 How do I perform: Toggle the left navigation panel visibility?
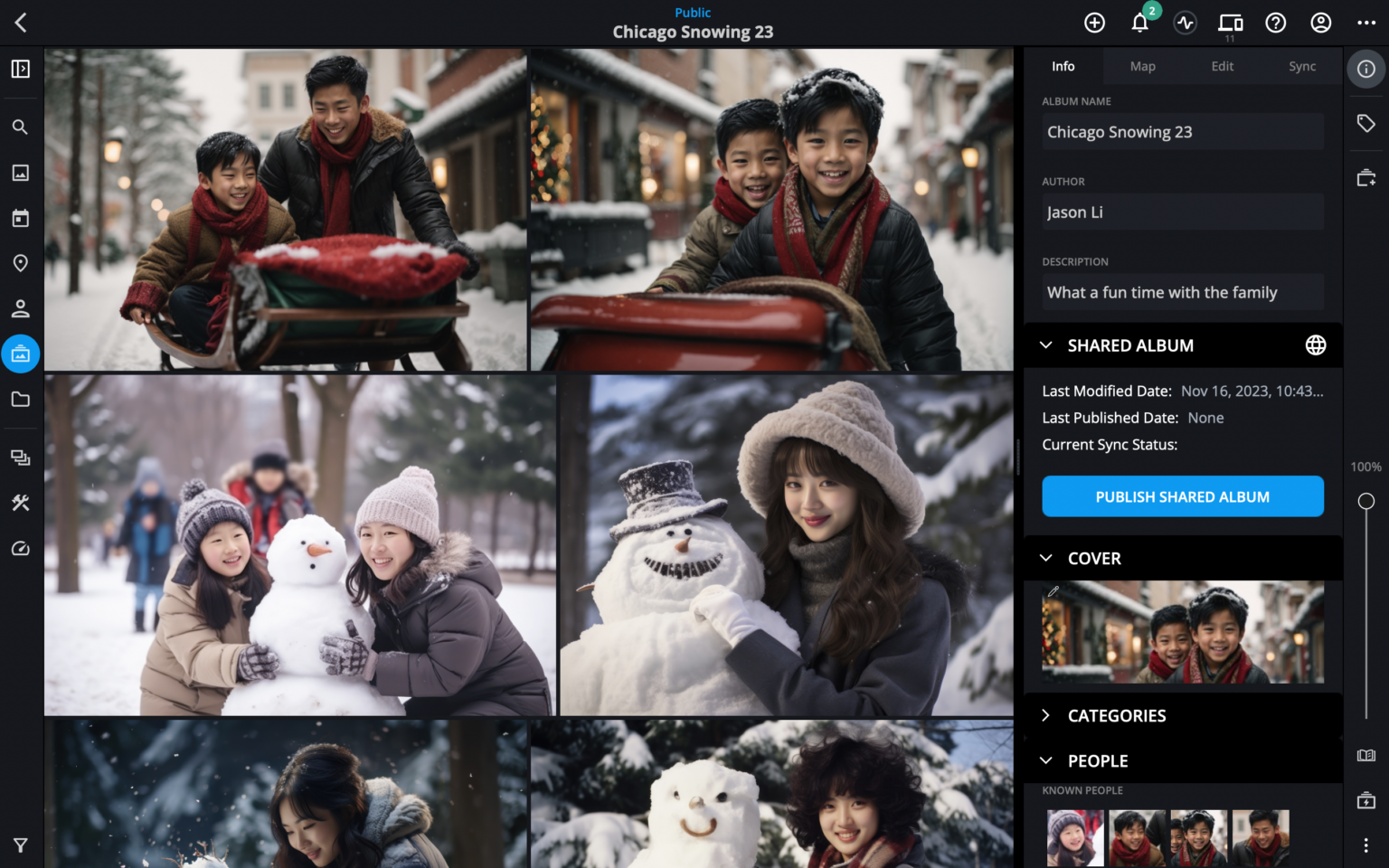[x=20, y=69]
